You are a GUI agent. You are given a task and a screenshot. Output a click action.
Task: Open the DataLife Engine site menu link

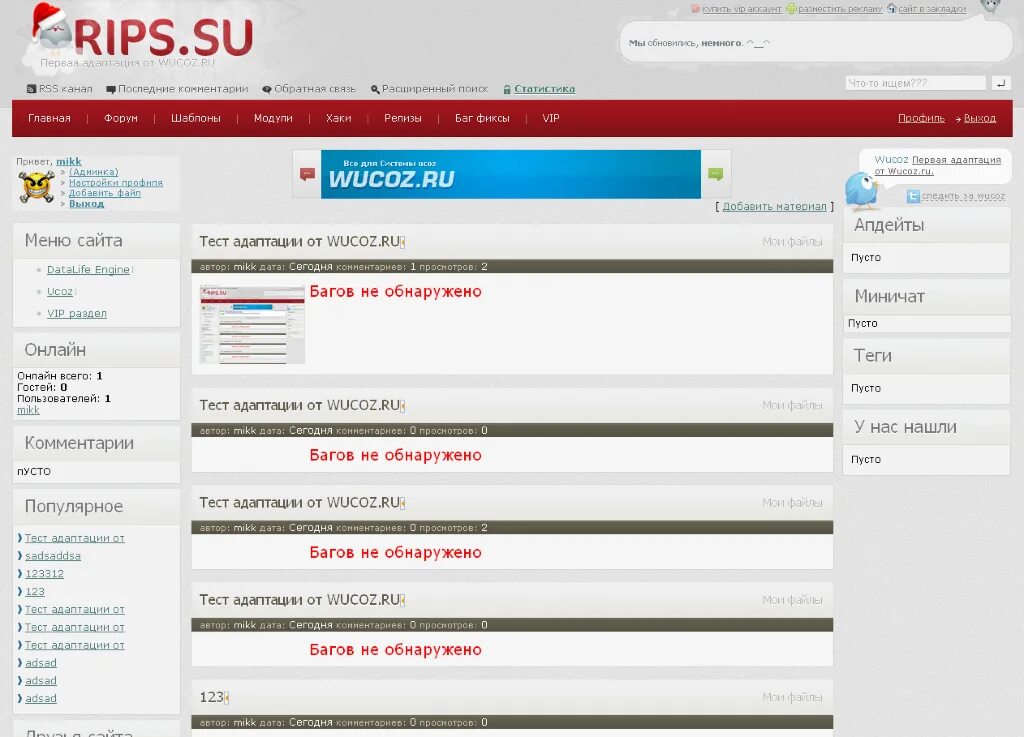click(88, 270)
